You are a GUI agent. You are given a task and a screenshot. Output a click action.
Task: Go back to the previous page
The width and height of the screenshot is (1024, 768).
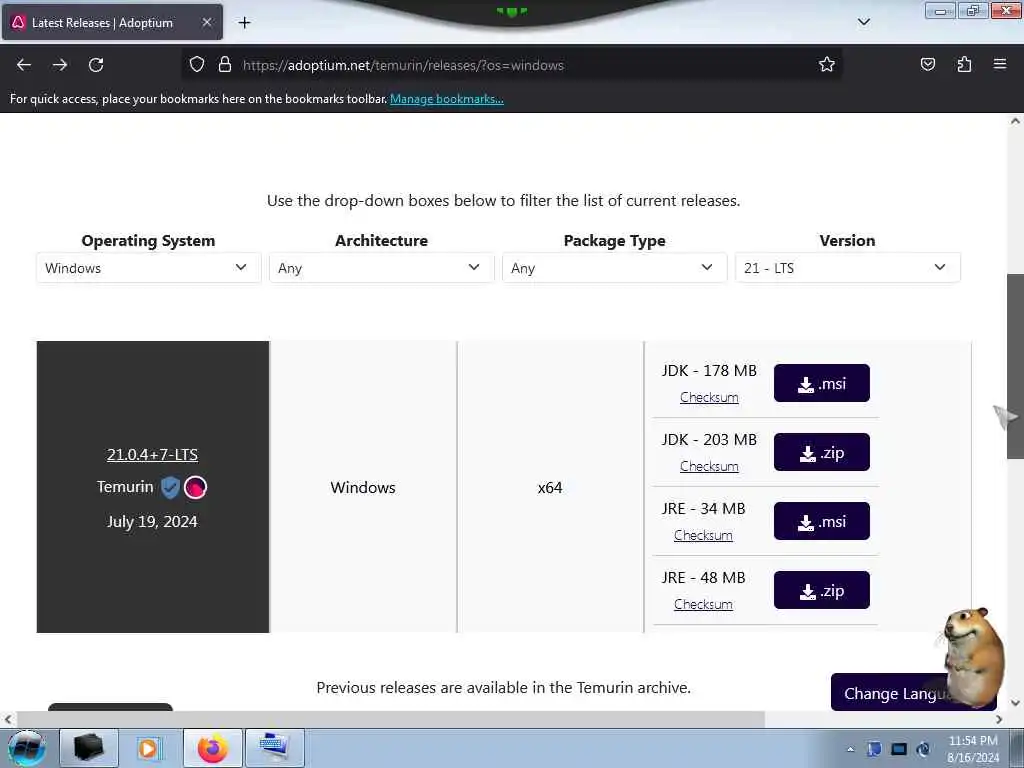[x=24, y=65]
